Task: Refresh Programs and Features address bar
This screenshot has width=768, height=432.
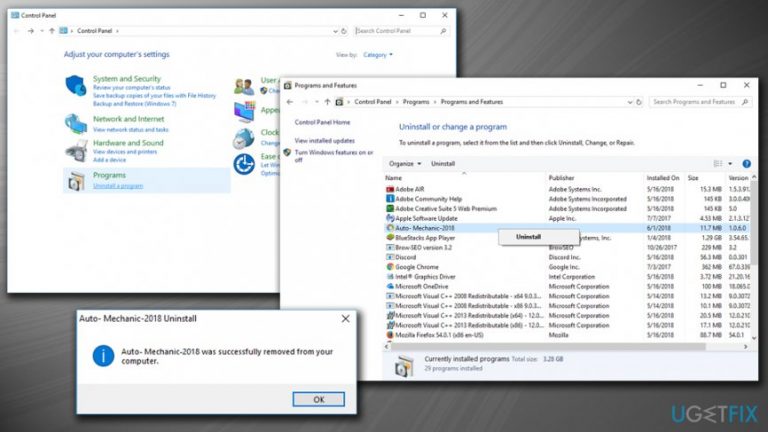Action: (639, 102)
